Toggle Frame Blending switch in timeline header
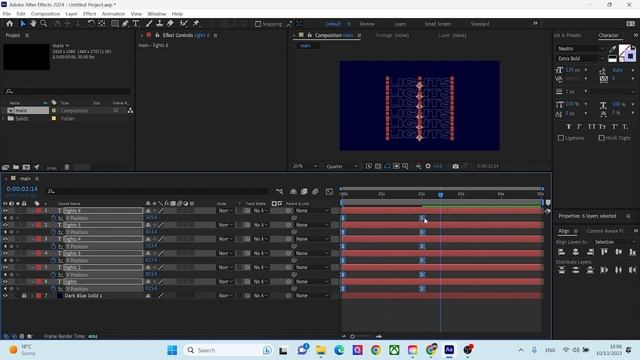The height and width of the screenshot is (360, 640). [304, 191]
